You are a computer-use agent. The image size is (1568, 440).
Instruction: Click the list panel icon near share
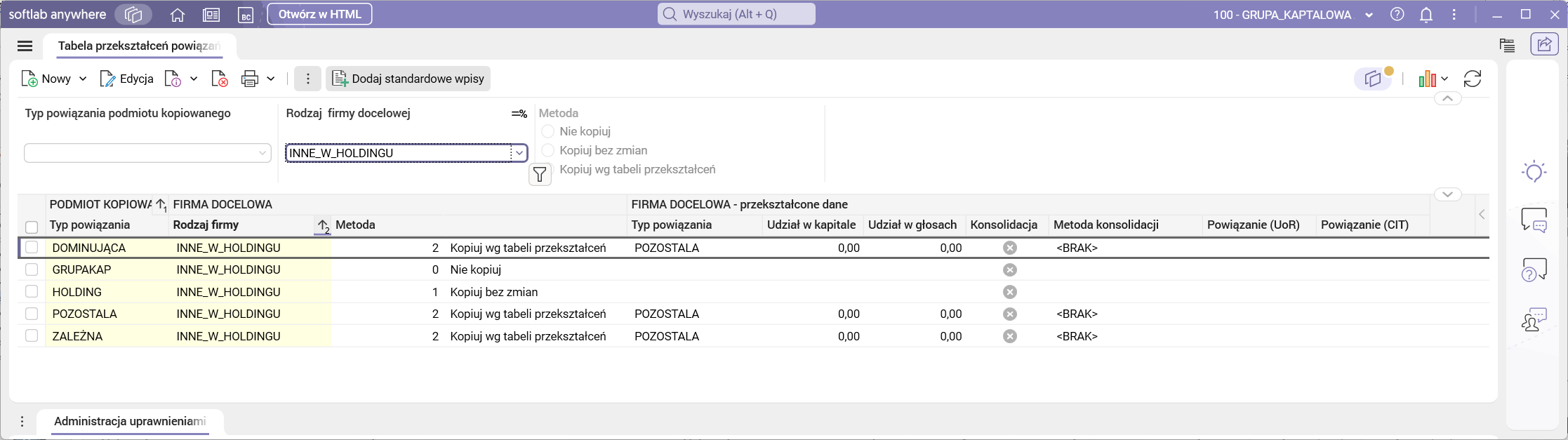pyautogui.click(x=1507, y=45)
